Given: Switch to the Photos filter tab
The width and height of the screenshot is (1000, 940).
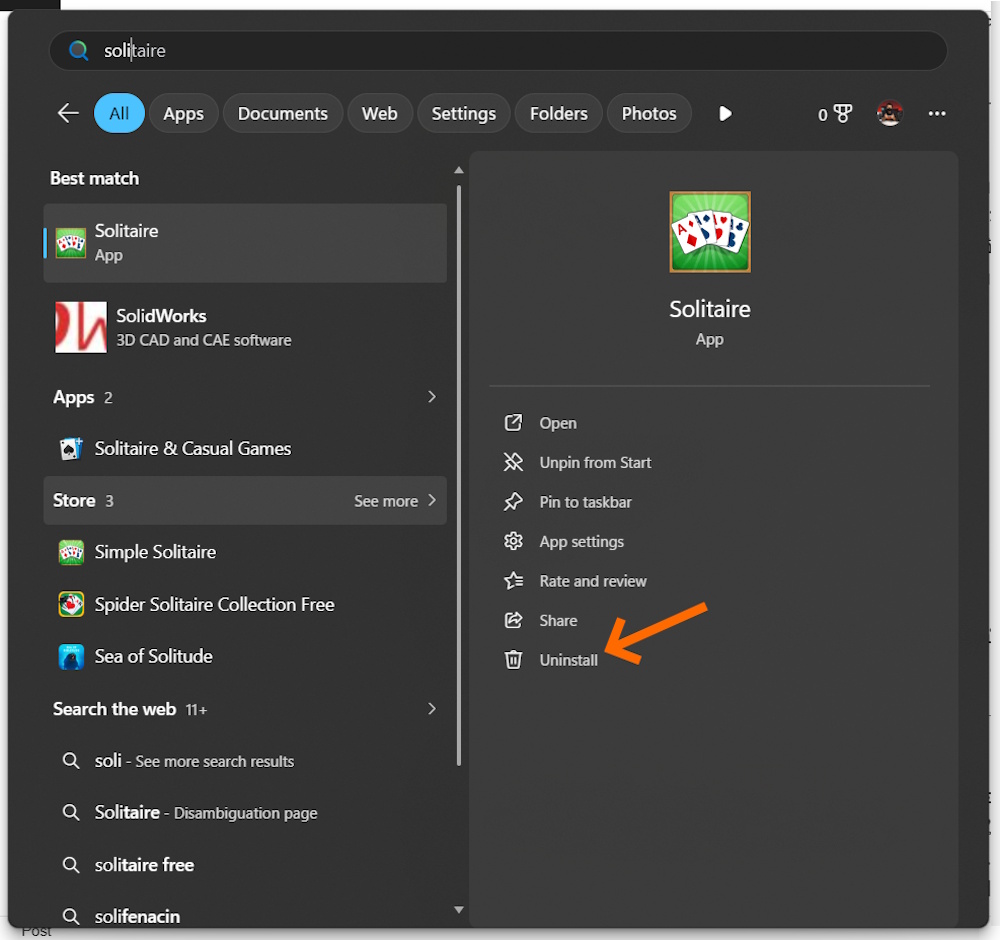Looking at the screenshot, I should click(x=649, y=114).
